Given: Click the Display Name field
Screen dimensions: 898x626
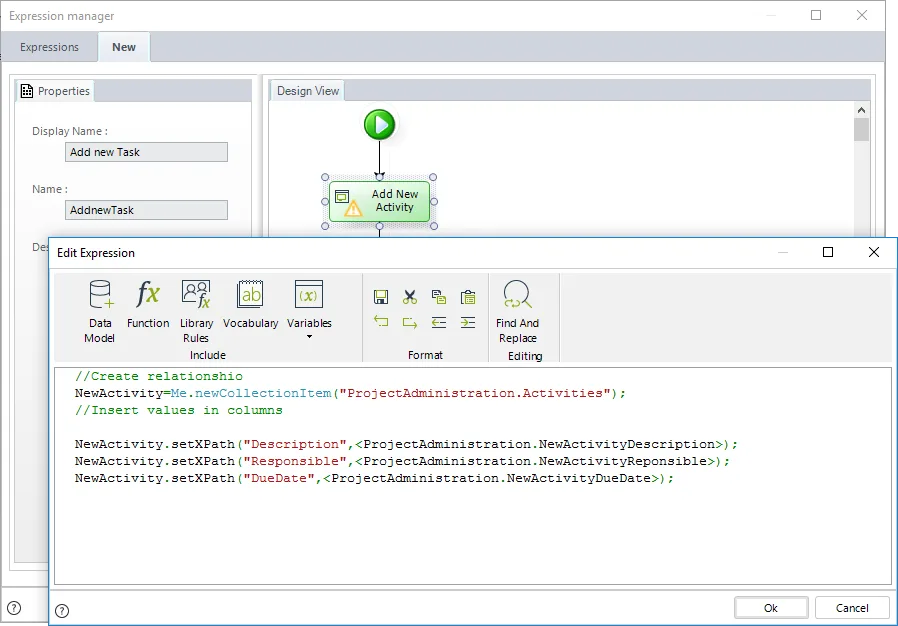Looking at the screenshot, I should (x=146, y=152).
